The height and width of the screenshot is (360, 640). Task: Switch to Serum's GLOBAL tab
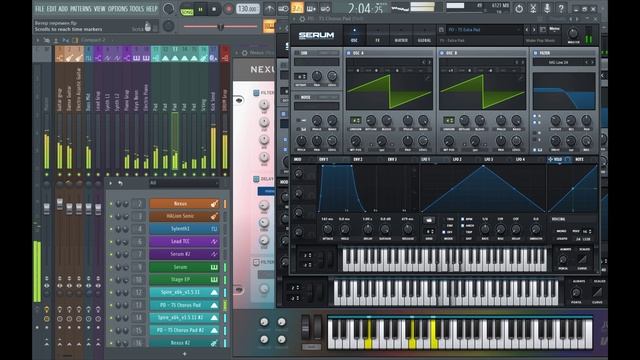(x=424, y=35)
